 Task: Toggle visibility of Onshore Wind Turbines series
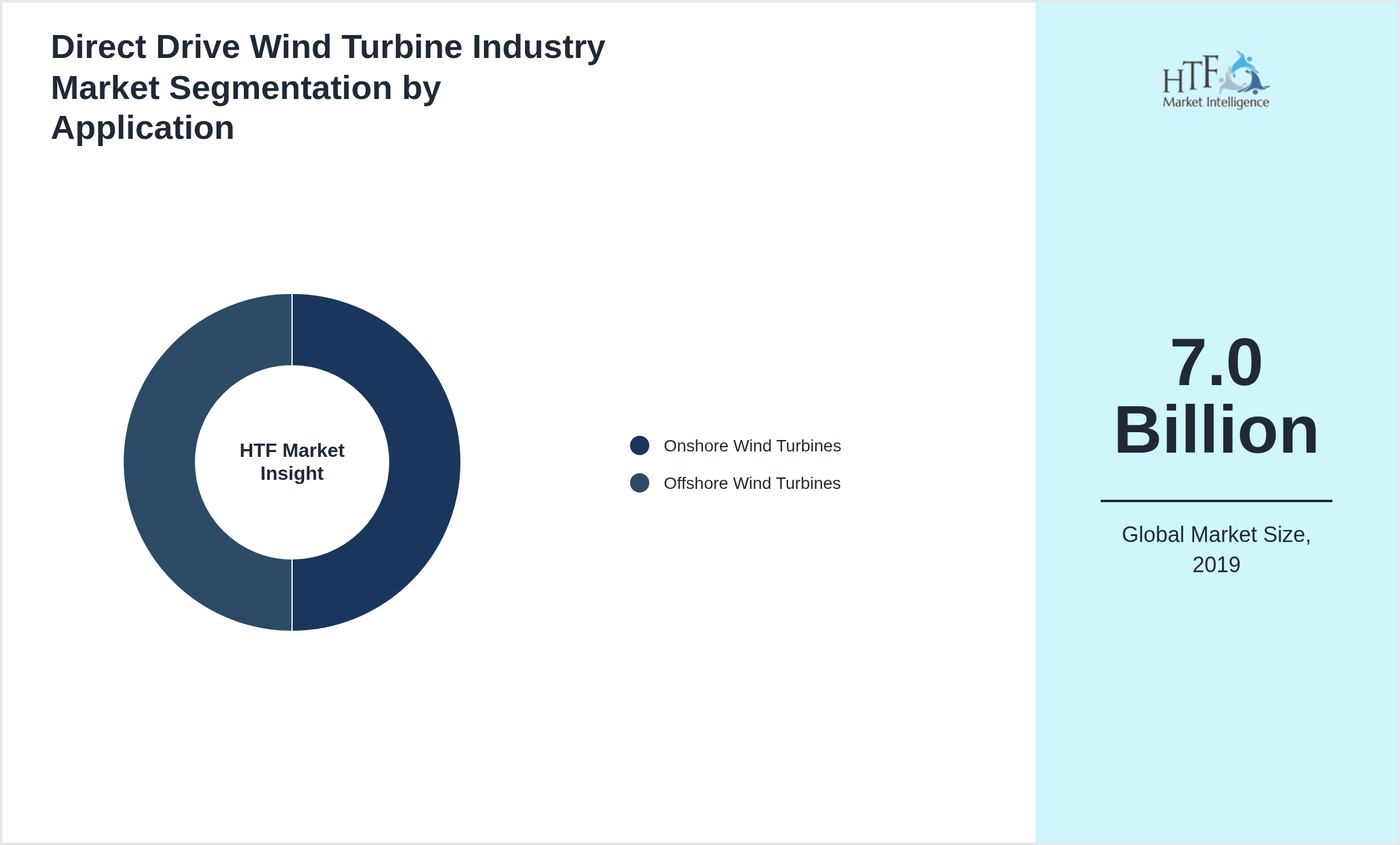click(752, 446)
